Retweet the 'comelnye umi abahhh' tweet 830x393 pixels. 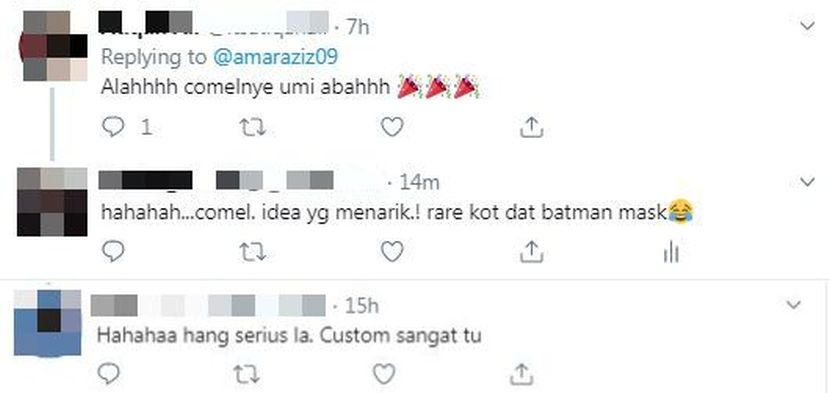click(x=252, y=128)
